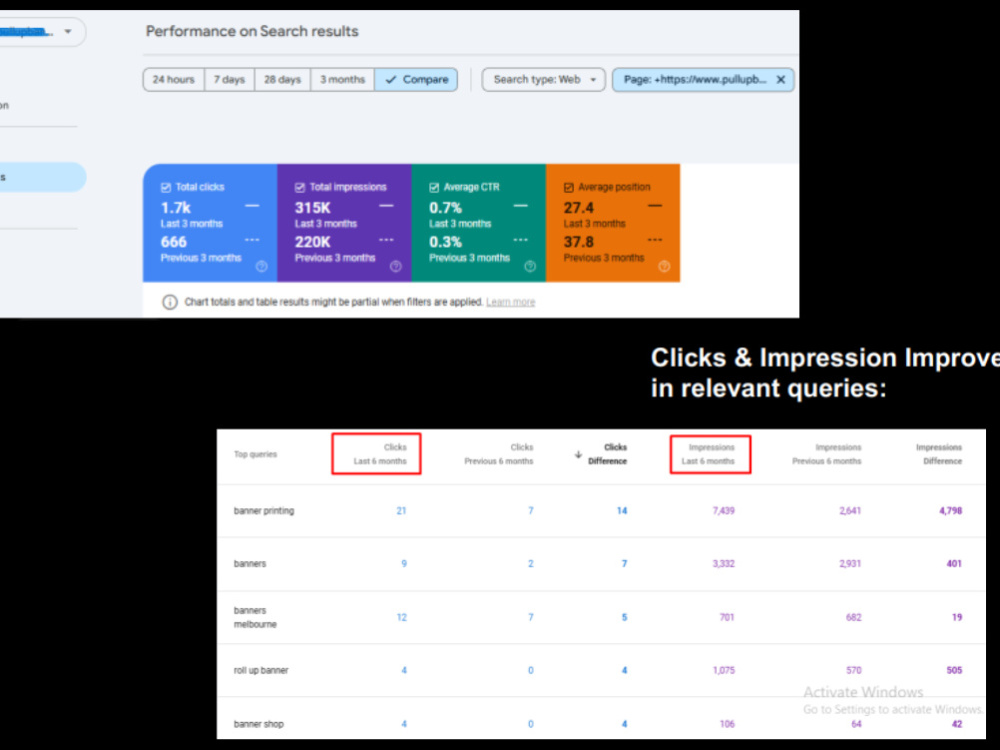Click the 1.7k total clicks value
The width and height of the screenshot is (1000, 750).
tap(176, 208)
